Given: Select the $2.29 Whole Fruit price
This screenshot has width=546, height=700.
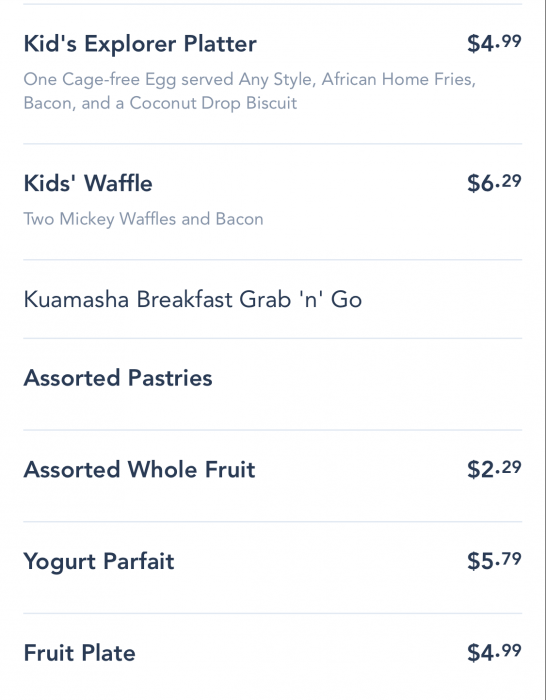Looking at the screenshot, I should [x=494, y=469].
